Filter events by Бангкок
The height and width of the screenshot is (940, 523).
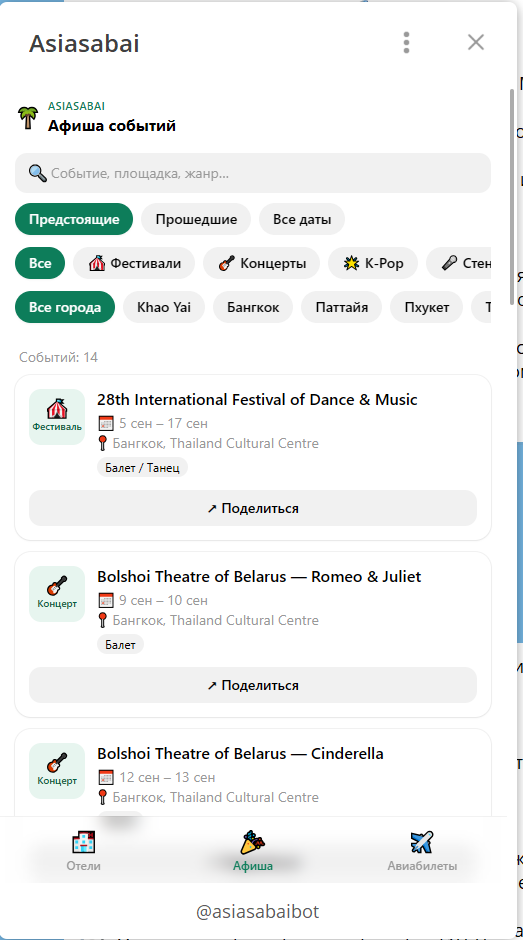click(253, 308)
